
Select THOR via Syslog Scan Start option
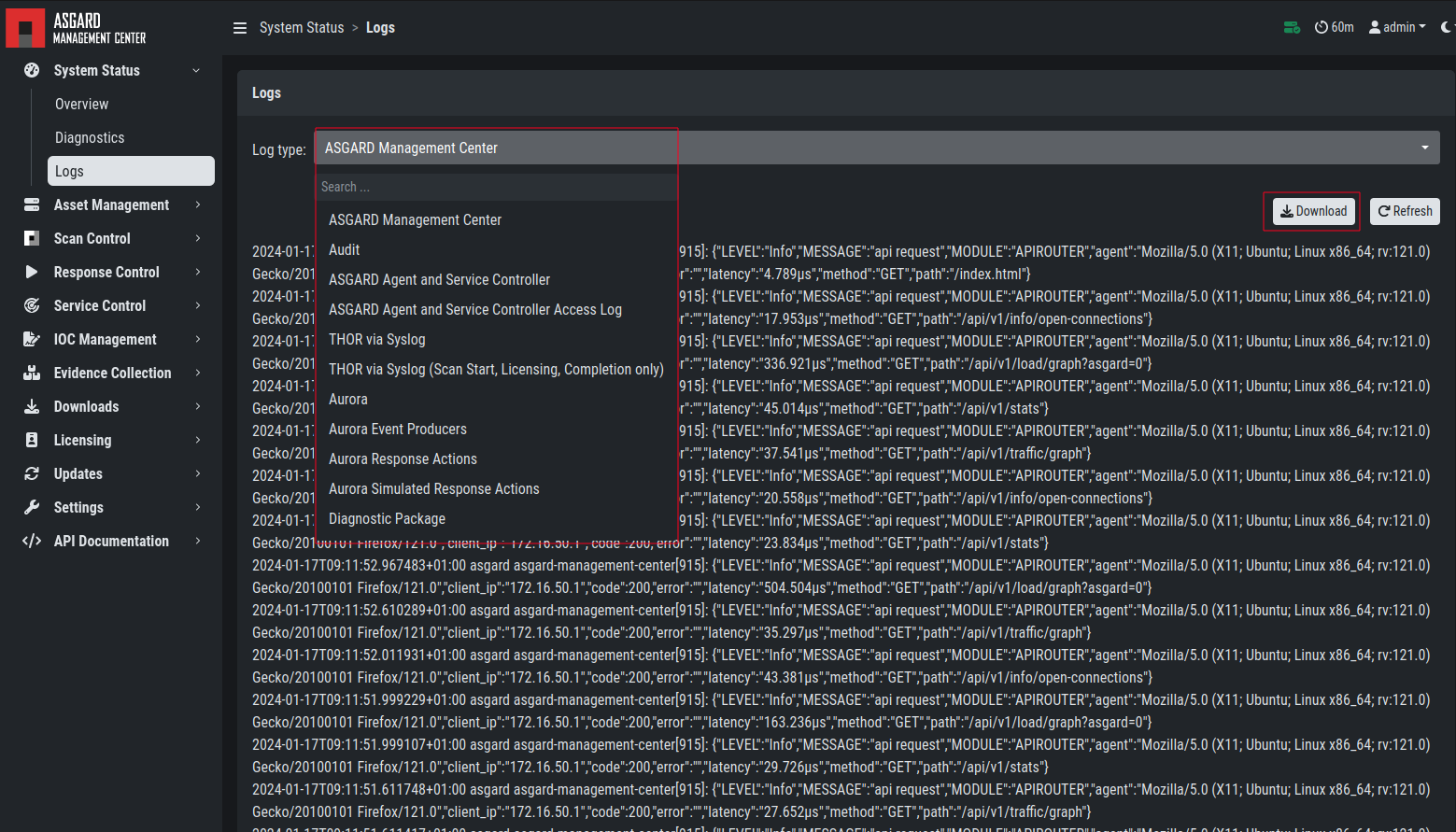tap(497, 369)
